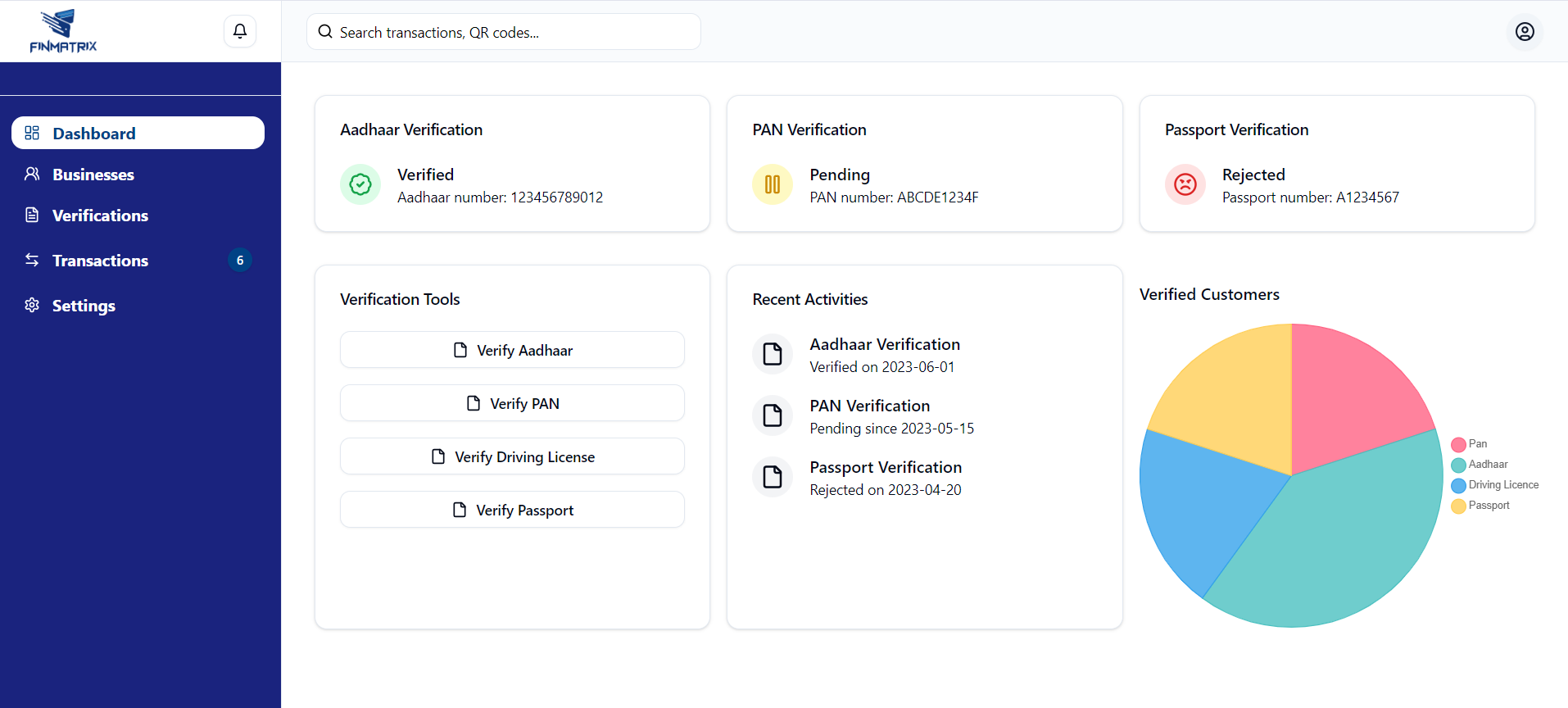Click the PAN Verification activity document icon
This screenshot has height=708, width=1568.
tap(773, 415)
